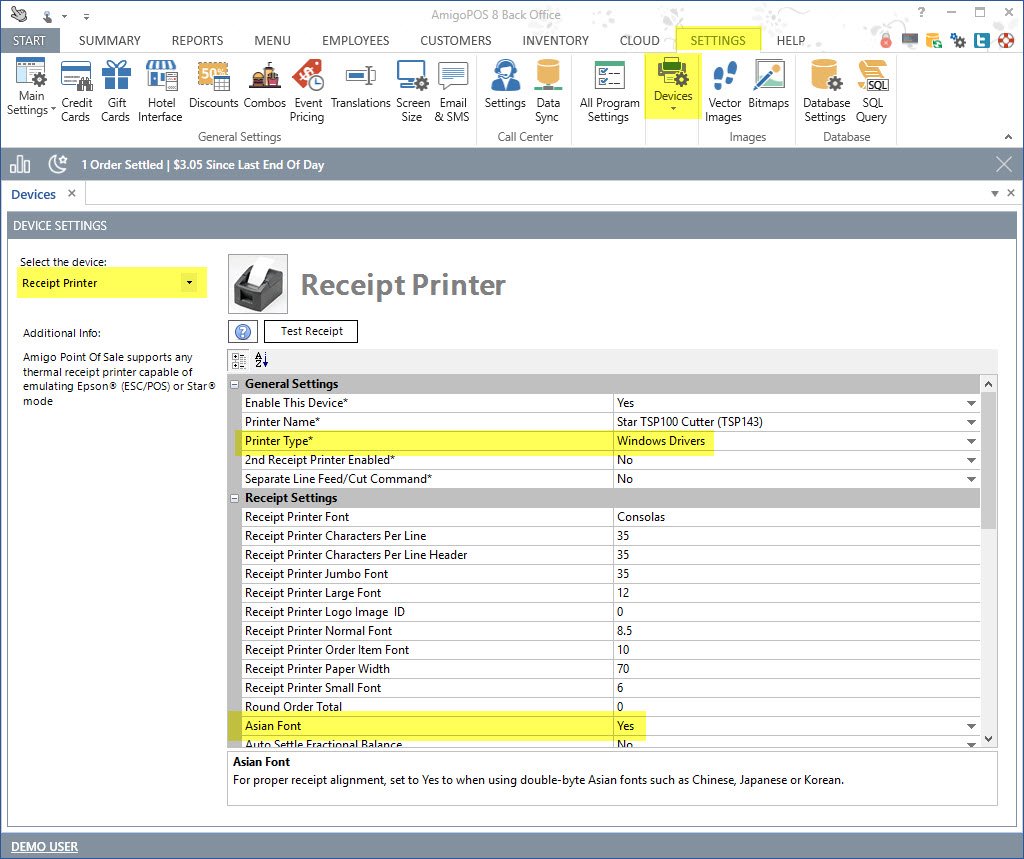The height and width of the screenshot is (859, 1024).
Task: Open Vector Images settings
Action: (724, 90)
